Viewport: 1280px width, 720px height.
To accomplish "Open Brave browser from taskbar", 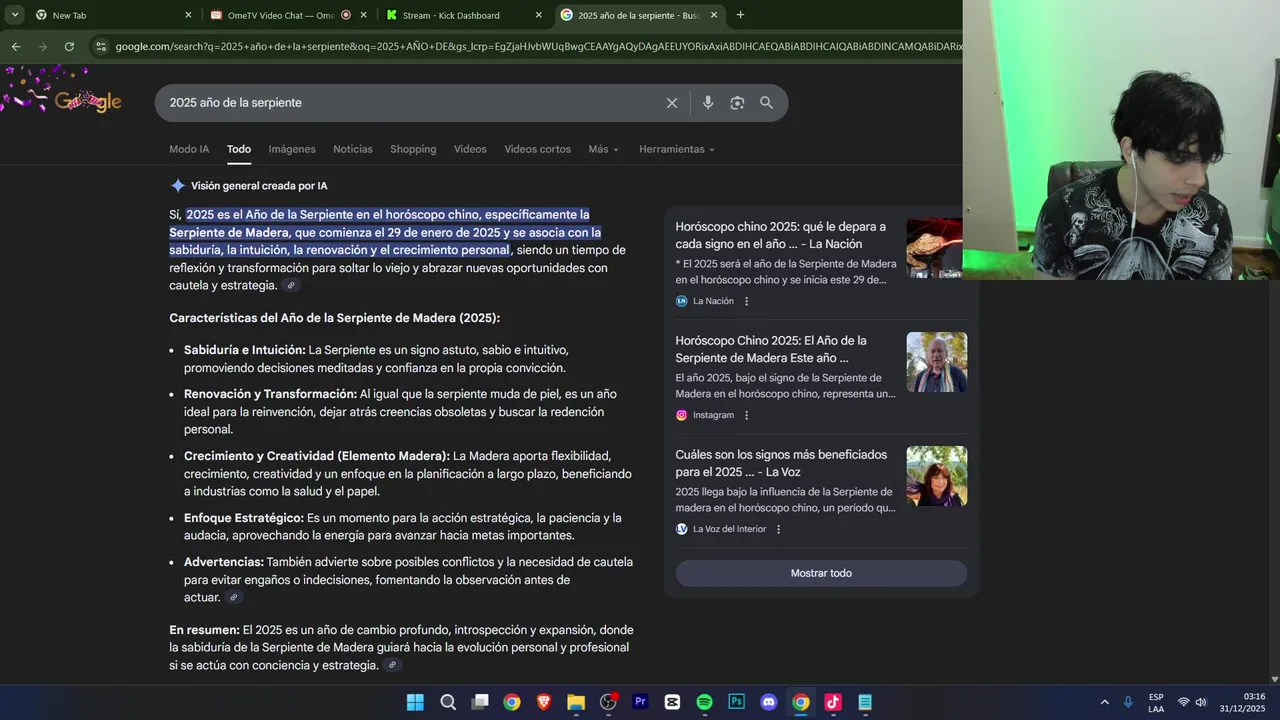I will tap(544, 702).
